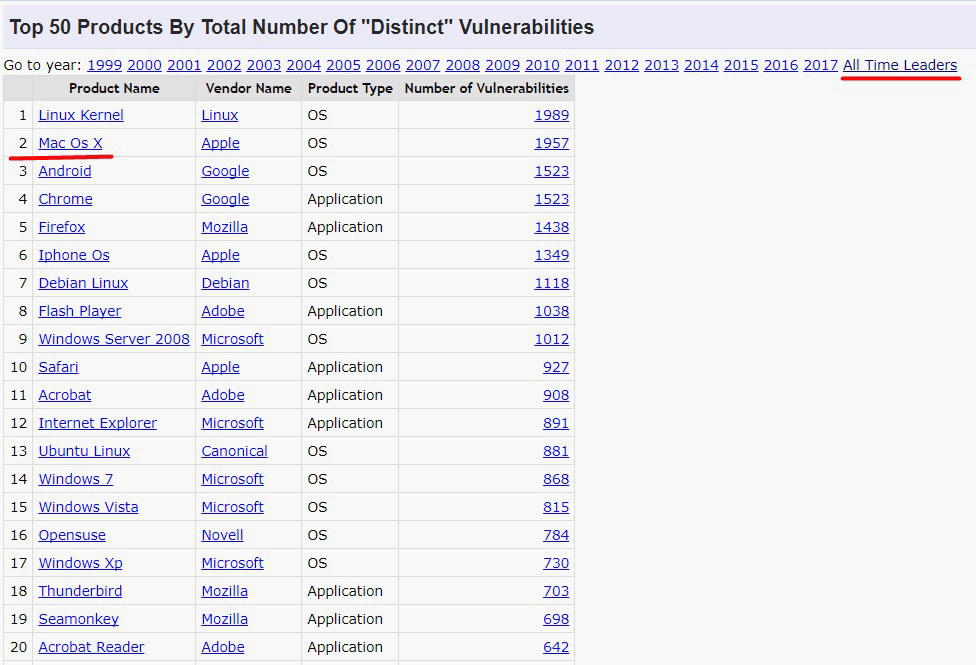Screen dimensions: 976x665
Task: Open the Linux Kernel product link
Action: (81, 115)
